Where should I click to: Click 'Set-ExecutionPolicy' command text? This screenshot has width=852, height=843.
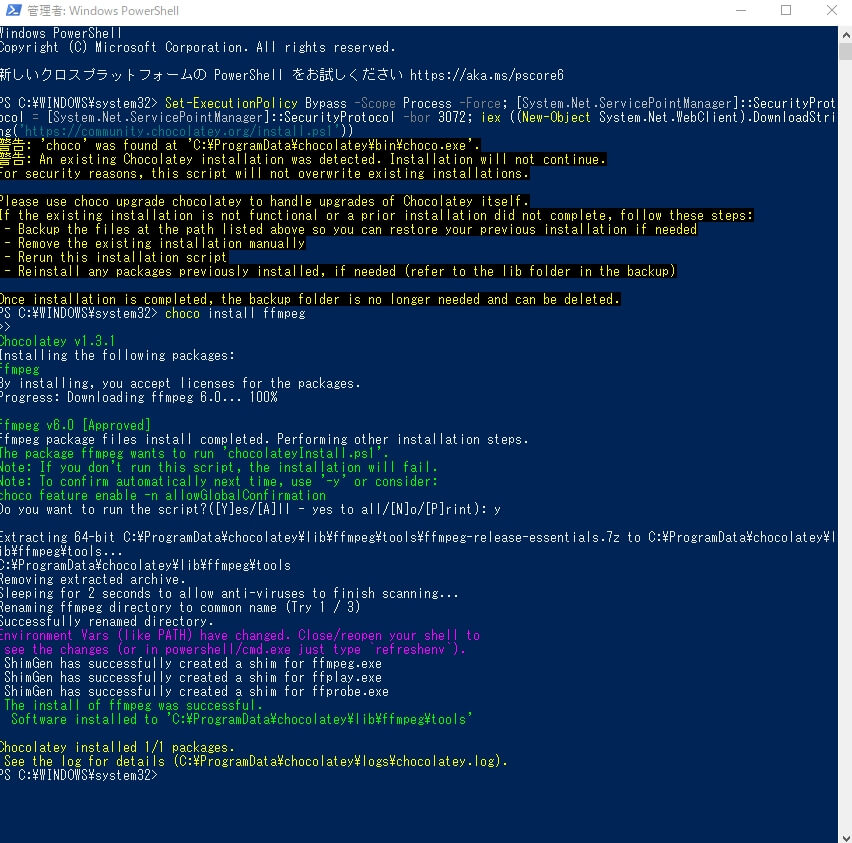(x=231, y=103)
